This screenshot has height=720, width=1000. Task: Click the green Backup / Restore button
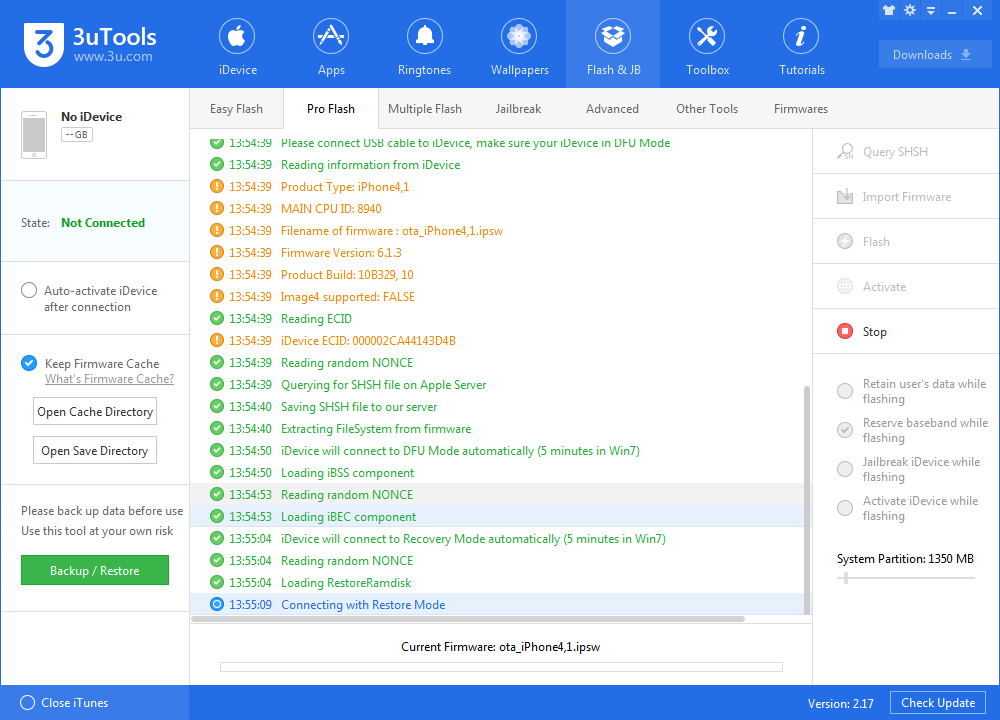coord(95,570)
